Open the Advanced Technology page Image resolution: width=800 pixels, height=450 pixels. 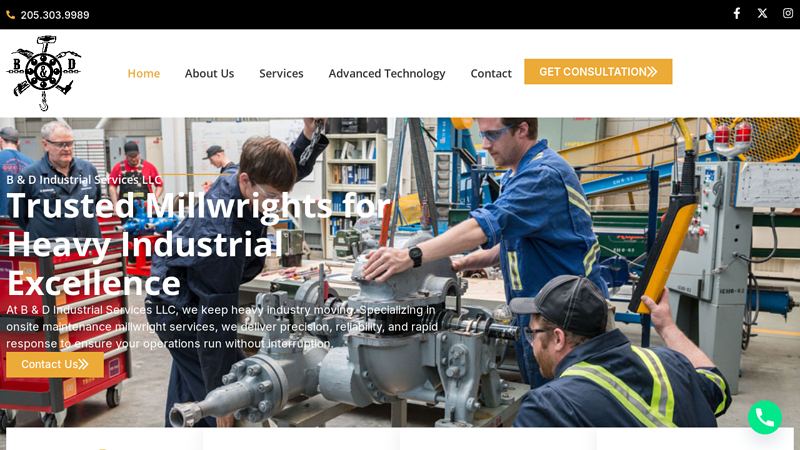tap(387, 73)
